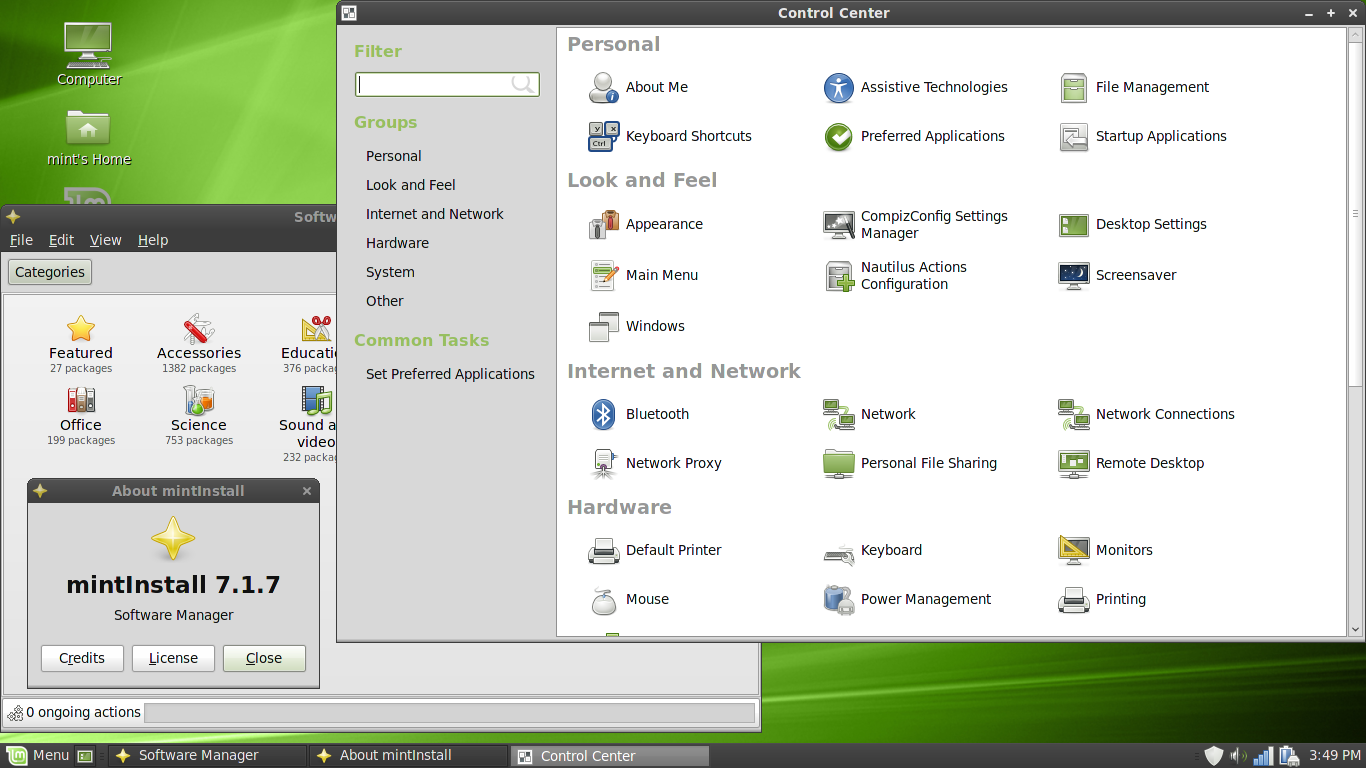
Task: Launch CompizConfig Settings Manager
Action: click(x=916, y=224)
